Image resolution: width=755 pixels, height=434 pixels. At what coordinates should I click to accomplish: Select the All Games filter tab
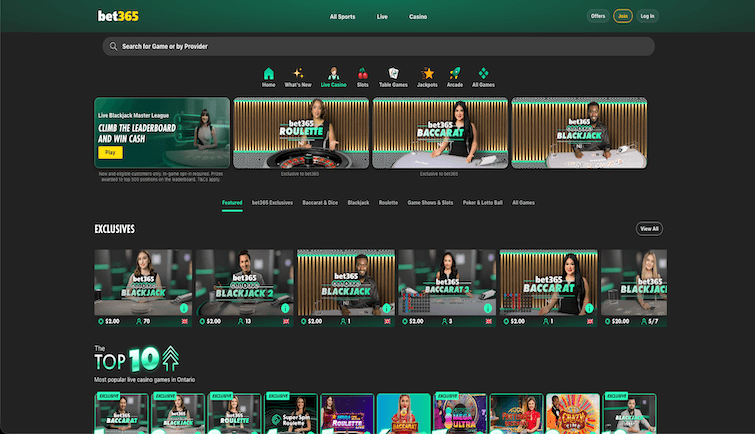click(x=523, y=203)
